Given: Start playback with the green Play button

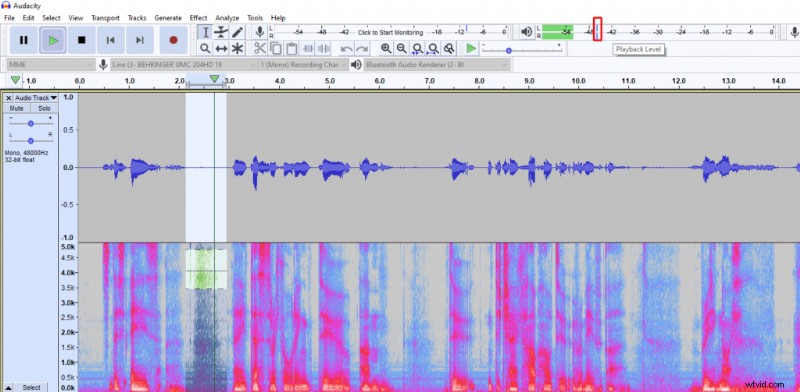Looking at the screenshot, I should pos(53,40).
